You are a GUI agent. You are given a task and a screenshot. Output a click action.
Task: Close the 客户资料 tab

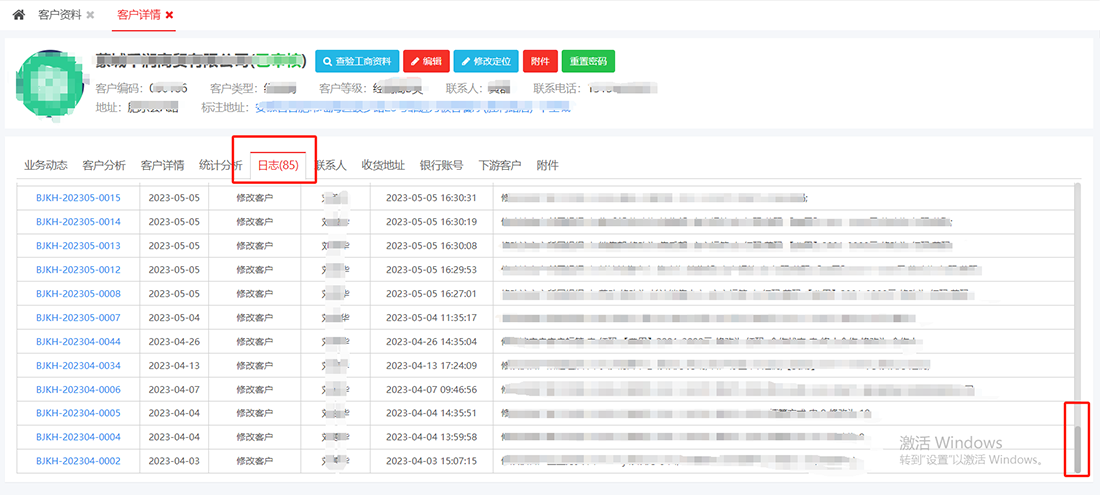91,15
